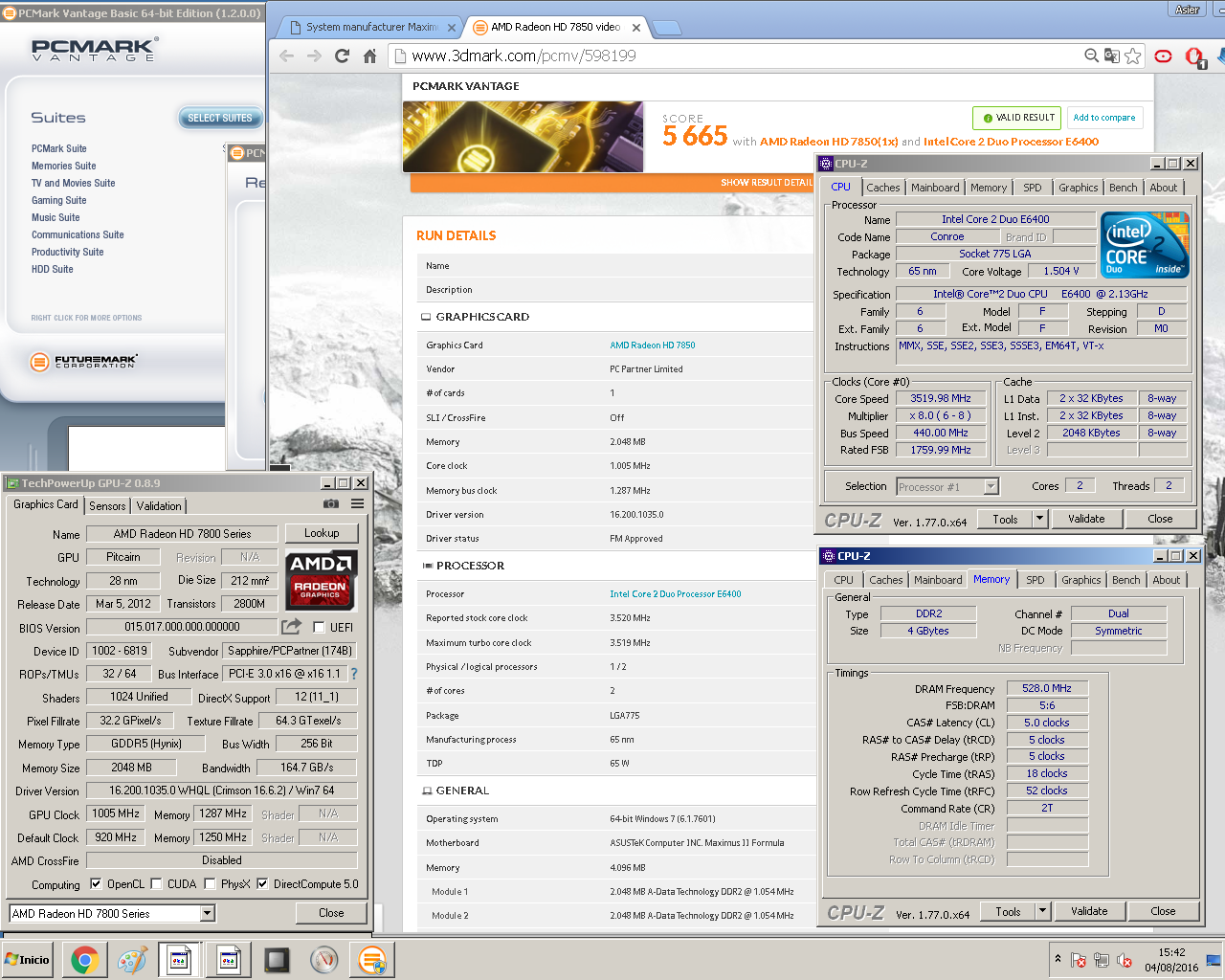Click the Bus Interface question mark

(x=354, y=674)
